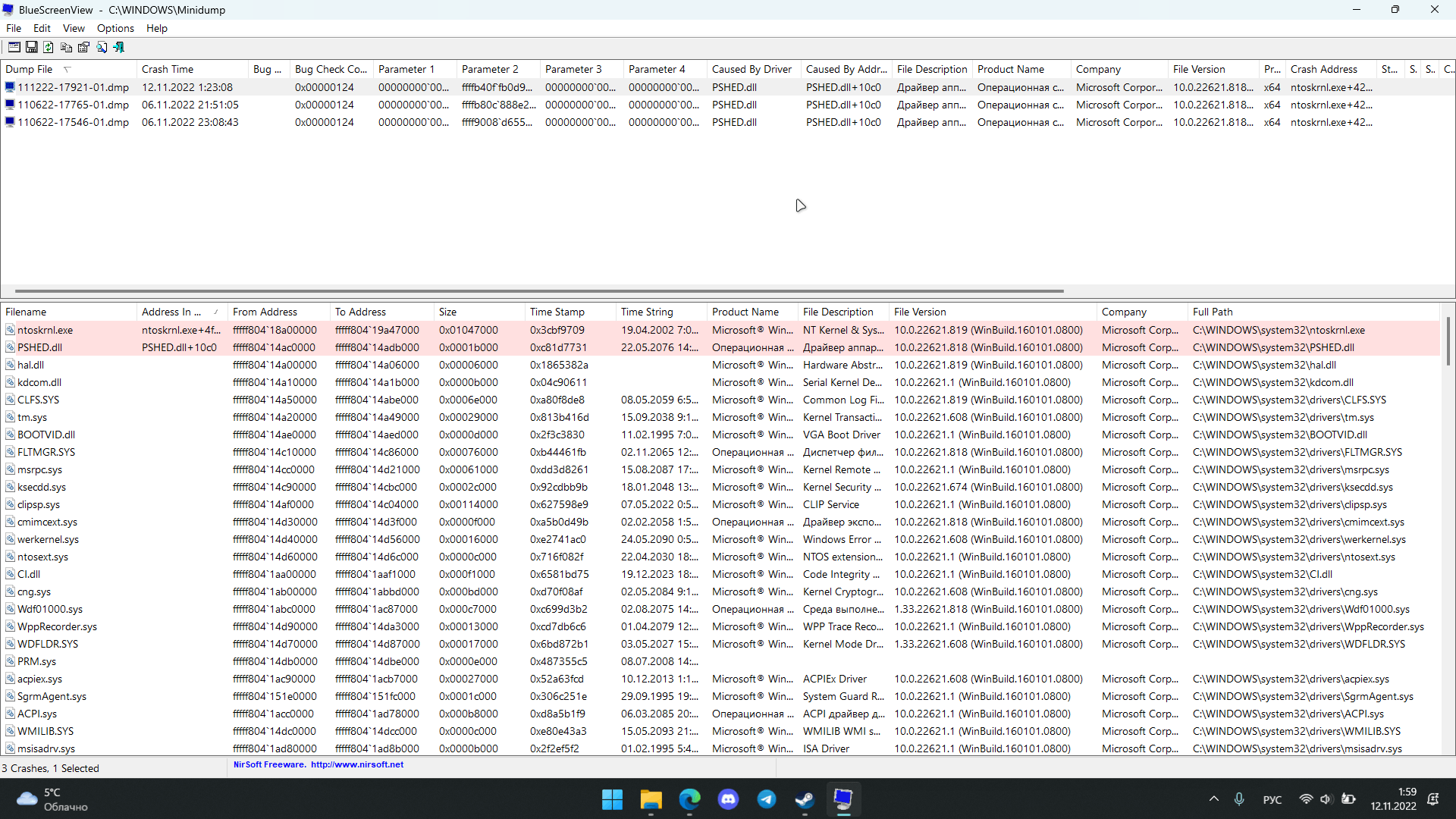Open Microsoft Edge from the taskbar
The height and width of the screenshot is (819, 1456).
(x=689, y=799)
